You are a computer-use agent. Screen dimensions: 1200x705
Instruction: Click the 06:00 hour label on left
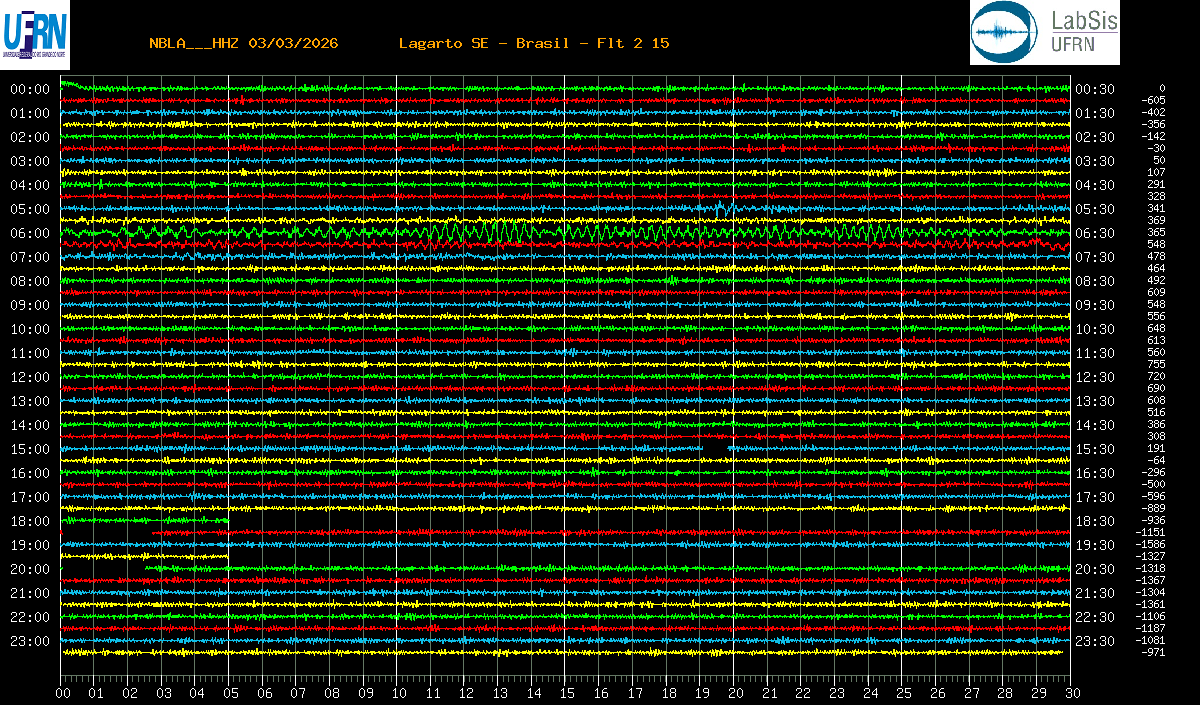(x=30, y=233)
